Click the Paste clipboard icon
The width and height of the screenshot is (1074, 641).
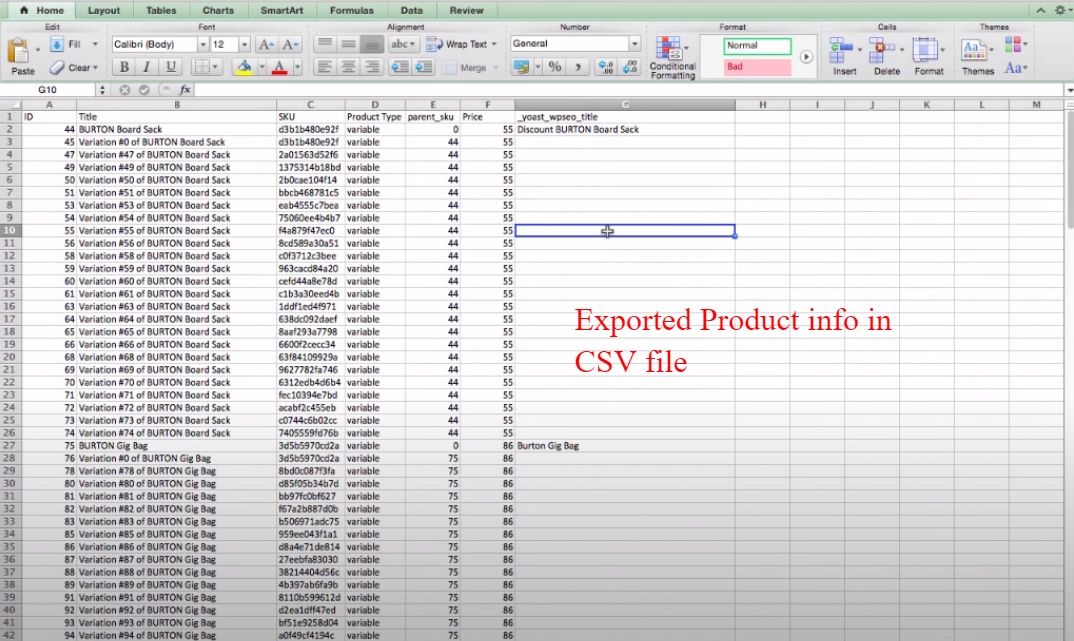19,52
